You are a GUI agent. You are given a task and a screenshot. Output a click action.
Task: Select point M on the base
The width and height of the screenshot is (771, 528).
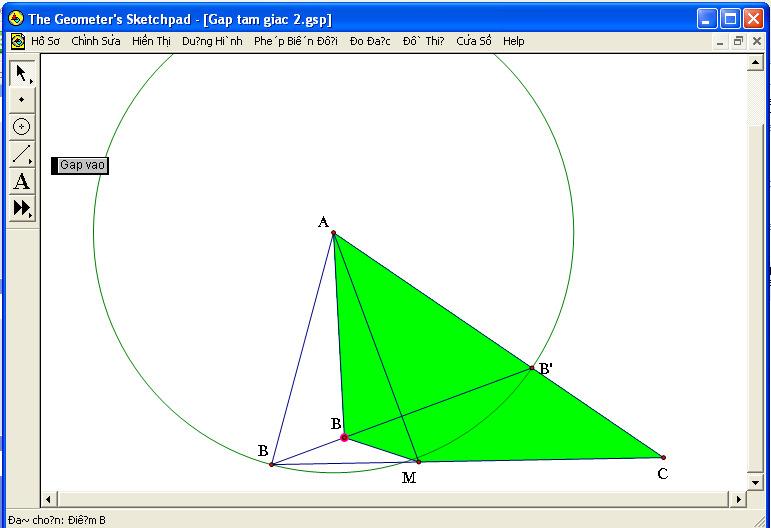coord(418,462)
